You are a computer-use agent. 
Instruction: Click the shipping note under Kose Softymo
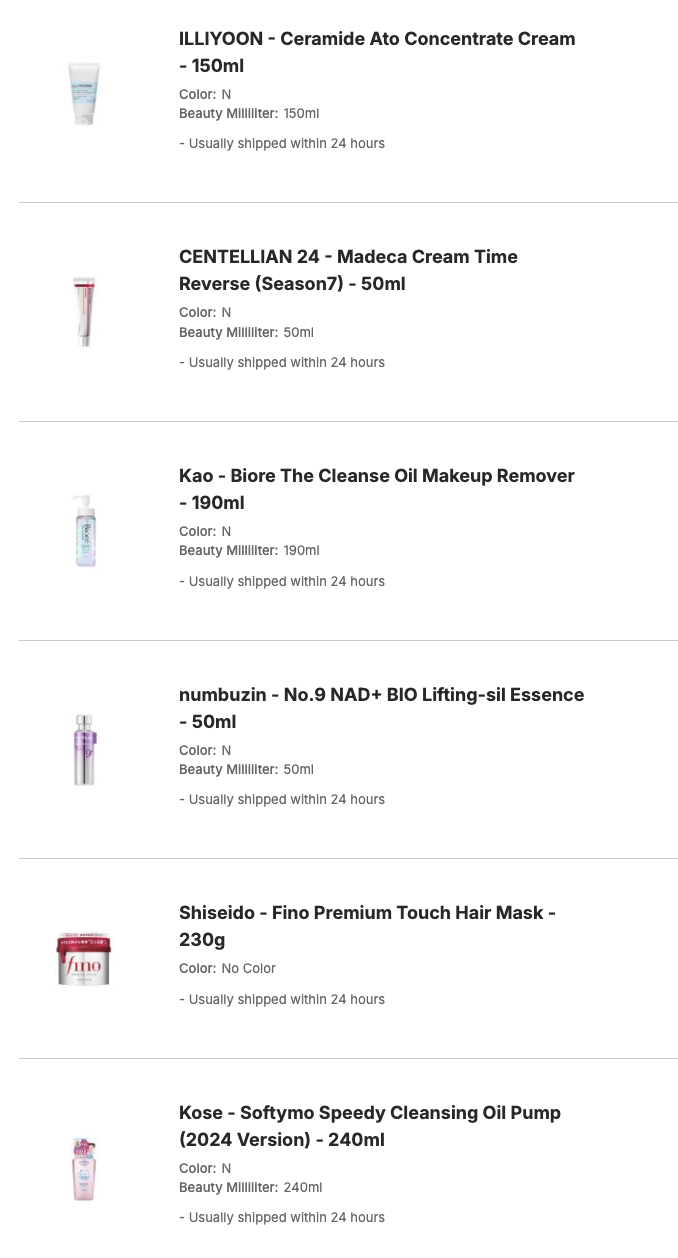click(x=282, y=1218)
